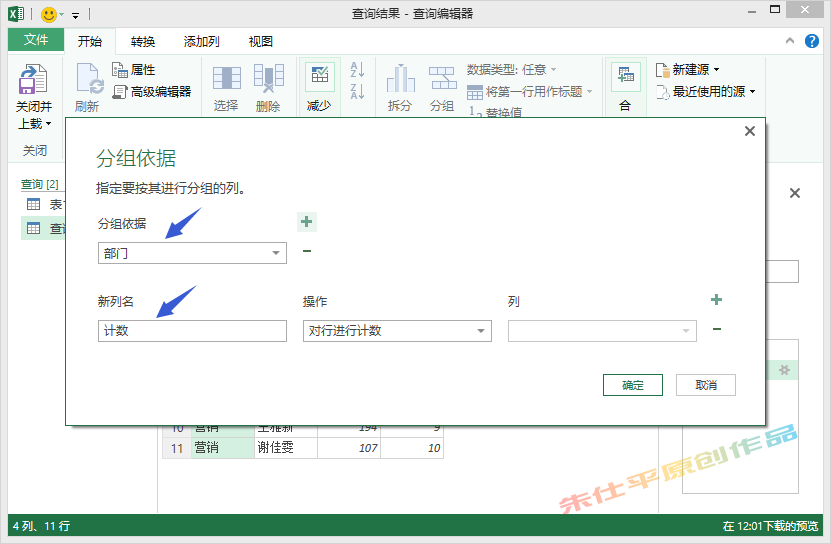Expand the 新建源 dropdown
Image resolution: width=831 pixels, height=544 pixels.
point(717,69)
